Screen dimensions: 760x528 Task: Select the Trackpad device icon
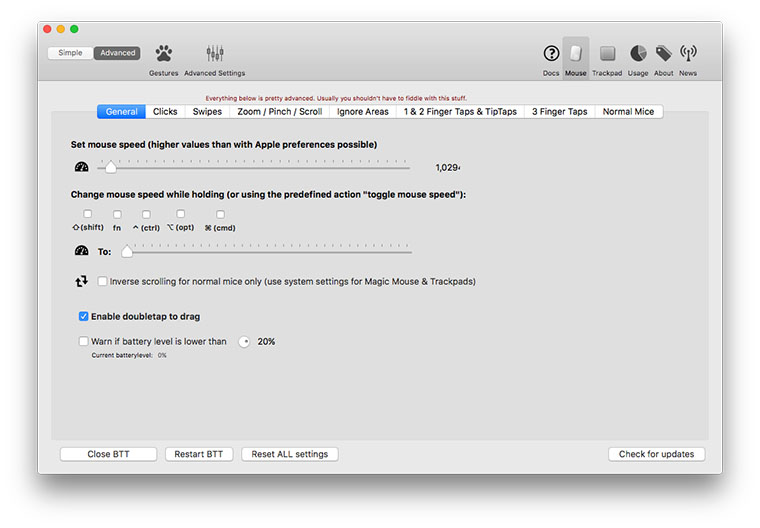click(607, 53)
